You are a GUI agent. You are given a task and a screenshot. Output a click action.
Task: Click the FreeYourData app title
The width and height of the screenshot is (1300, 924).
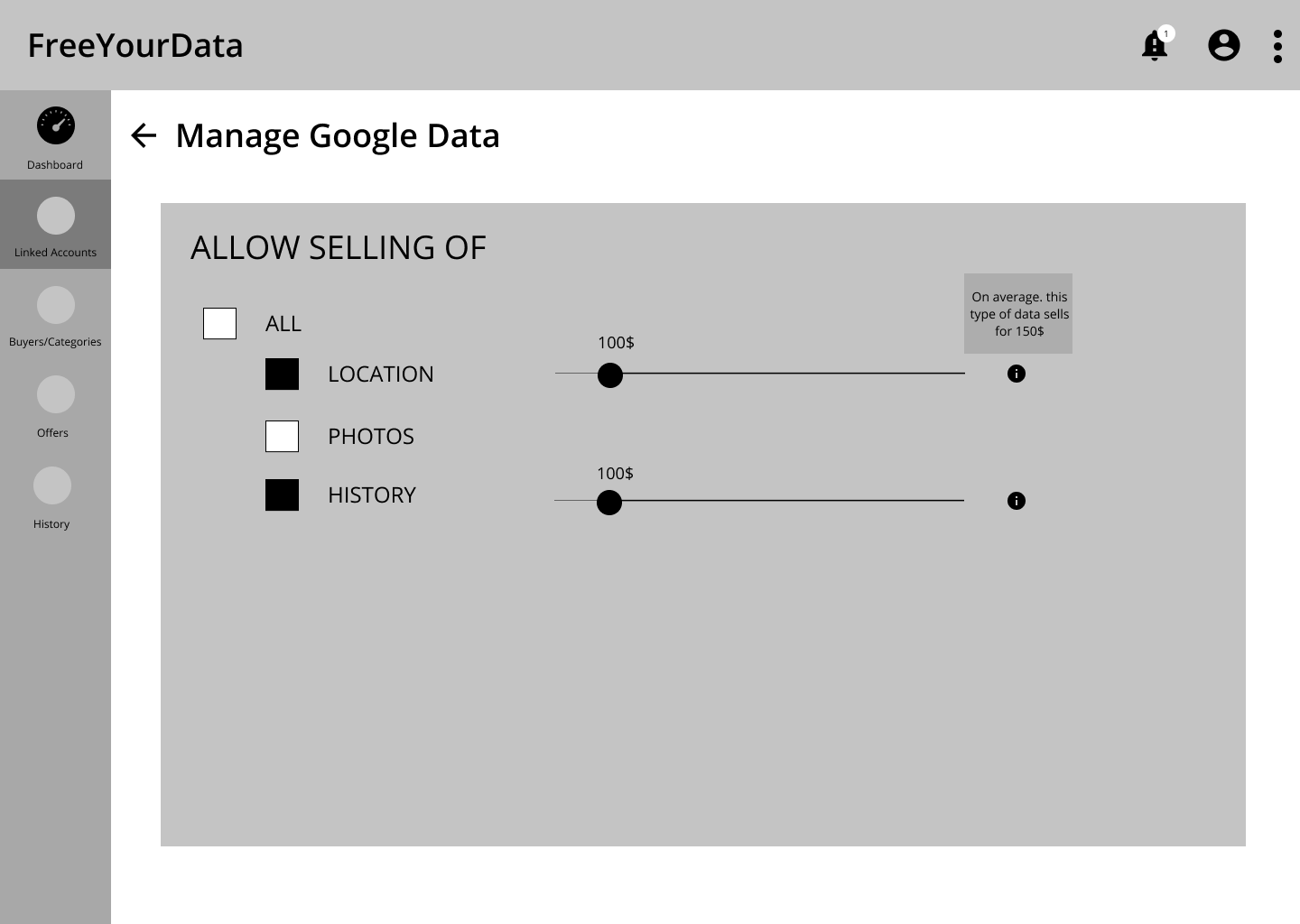[135, 46]
